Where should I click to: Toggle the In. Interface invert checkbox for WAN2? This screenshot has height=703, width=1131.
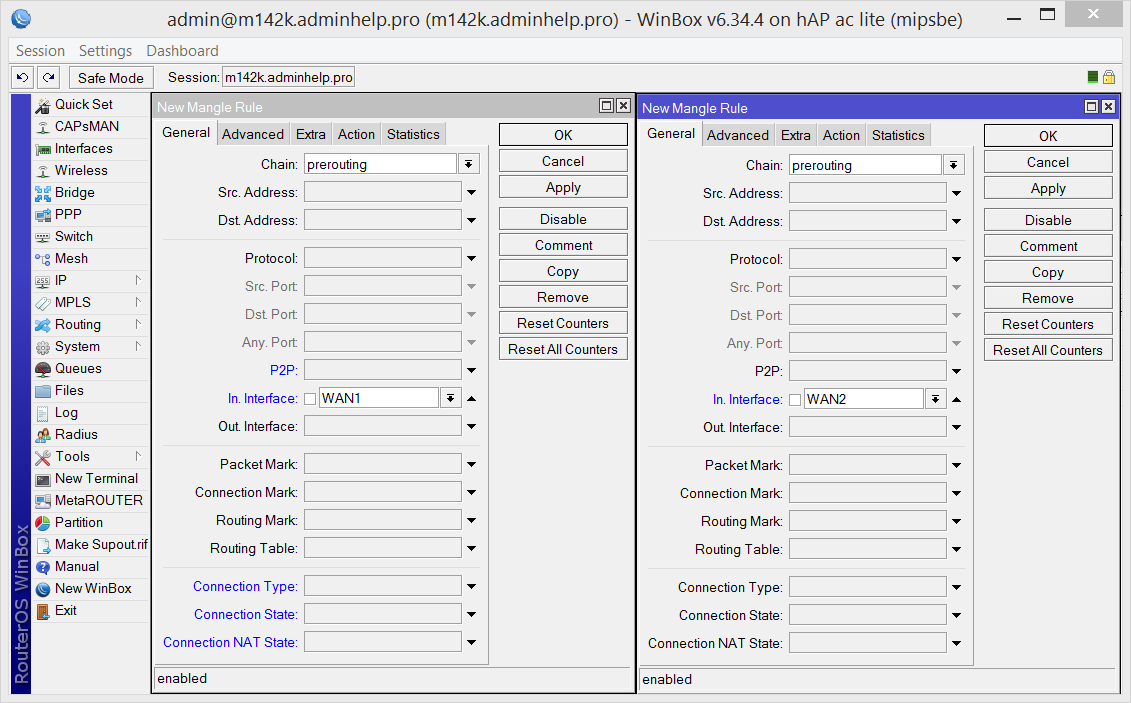pyautogui.click(x=795, y=399)
